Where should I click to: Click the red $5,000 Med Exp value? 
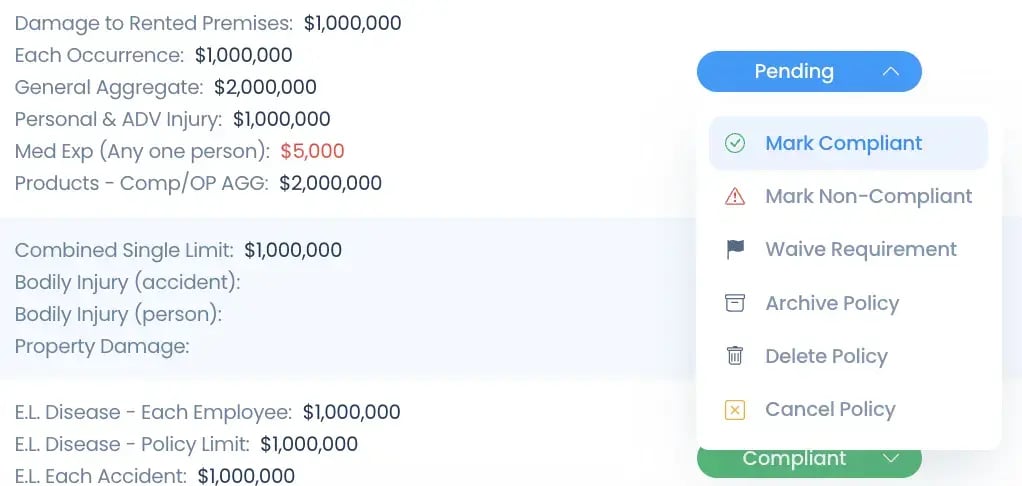(312, 152)
